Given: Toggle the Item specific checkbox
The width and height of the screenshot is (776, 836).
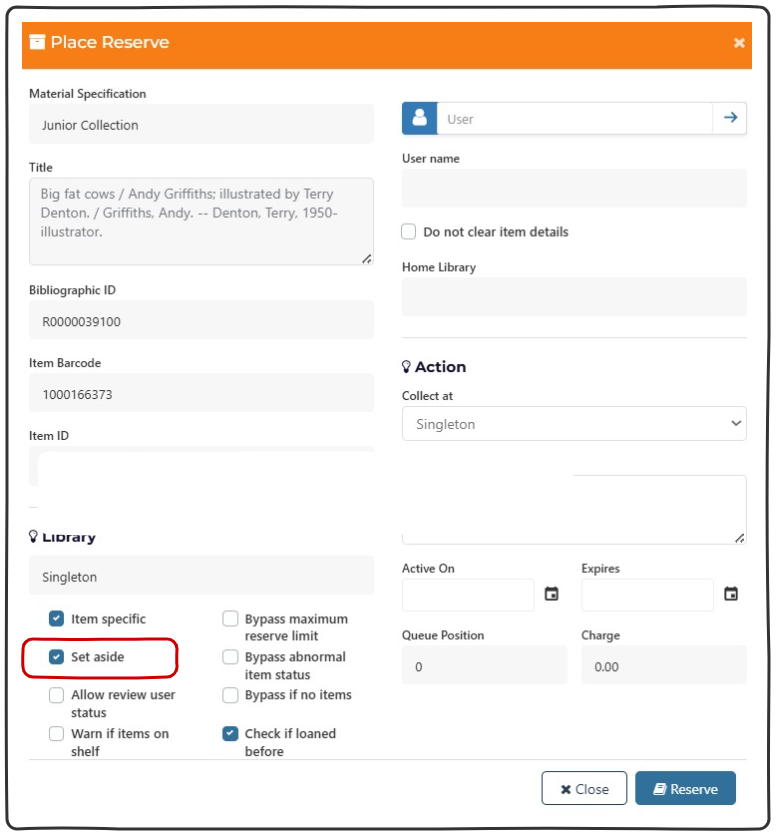Looking at the screenshot, I should 57,619.
